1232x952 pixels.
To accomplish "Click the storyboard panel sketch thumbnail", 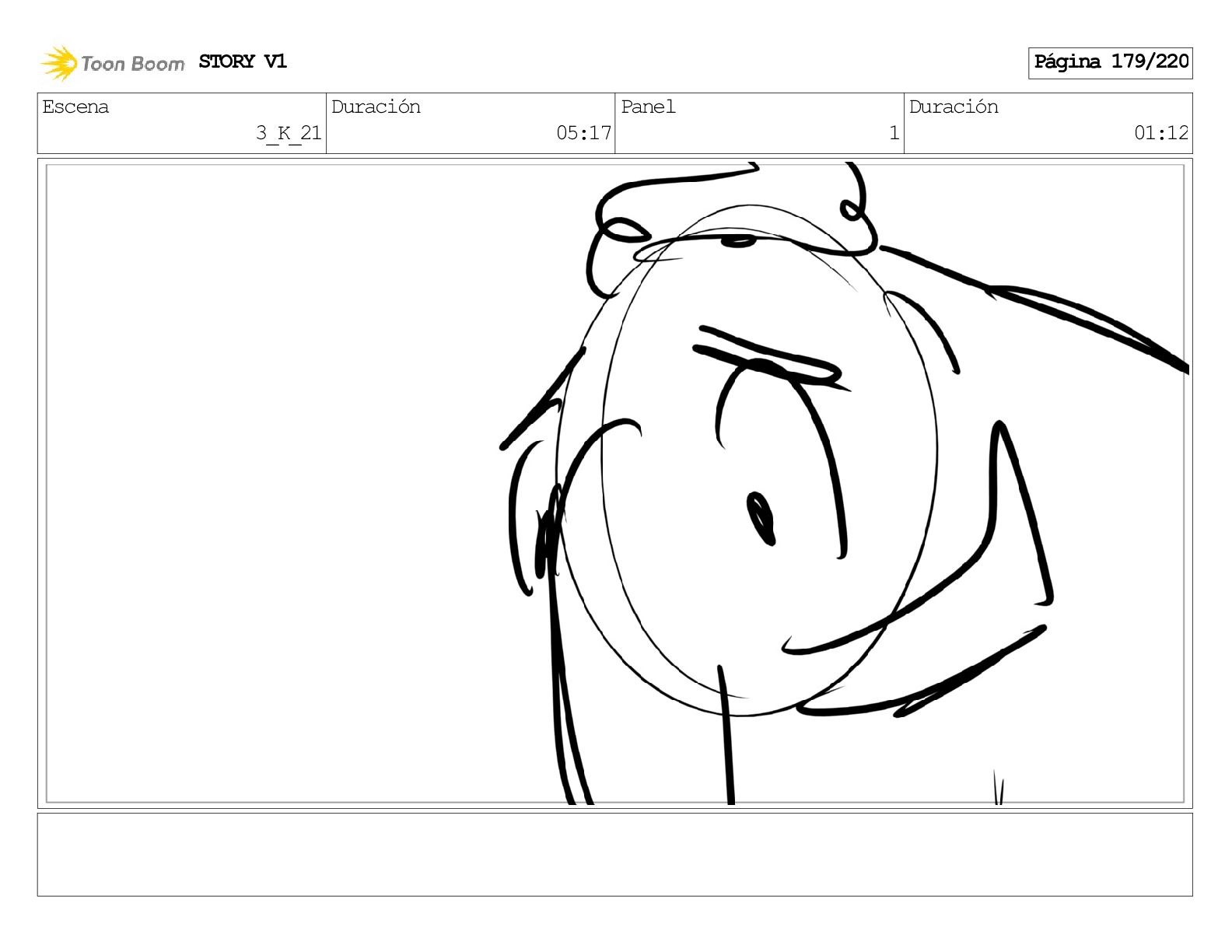I will coord(614,483).
